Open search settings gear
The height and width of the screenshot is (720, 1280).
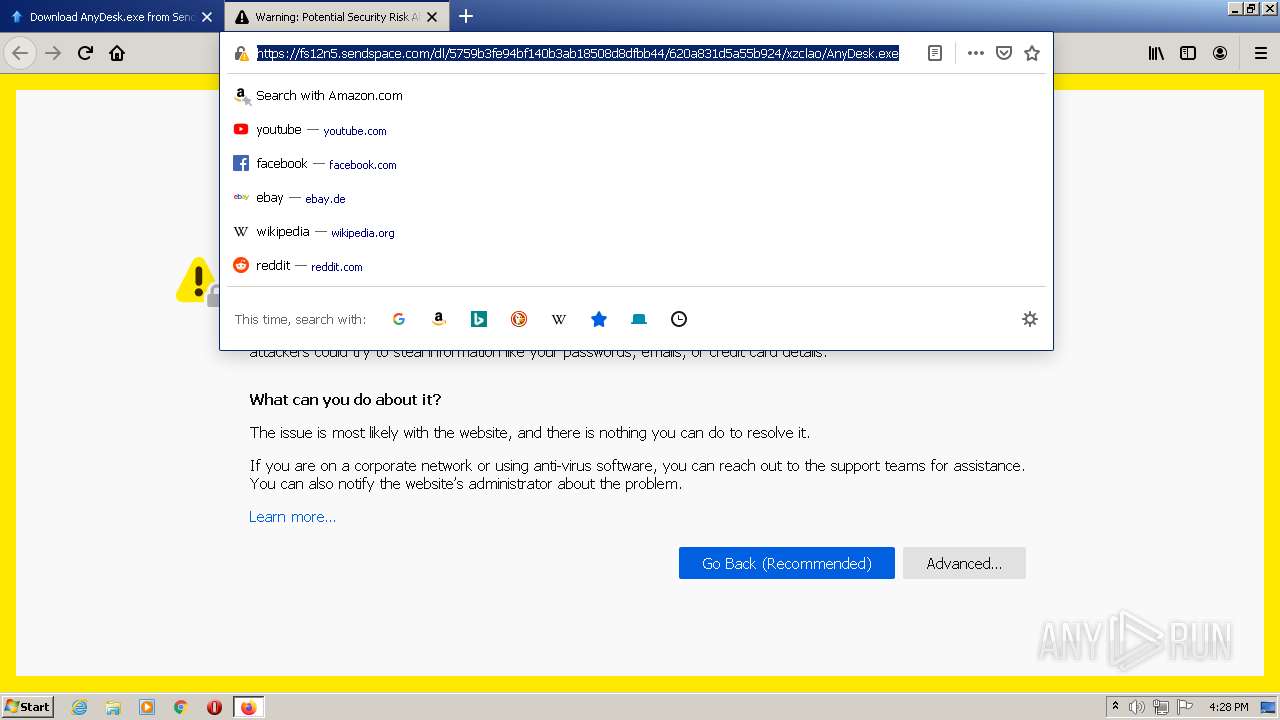pos(1030,319)
